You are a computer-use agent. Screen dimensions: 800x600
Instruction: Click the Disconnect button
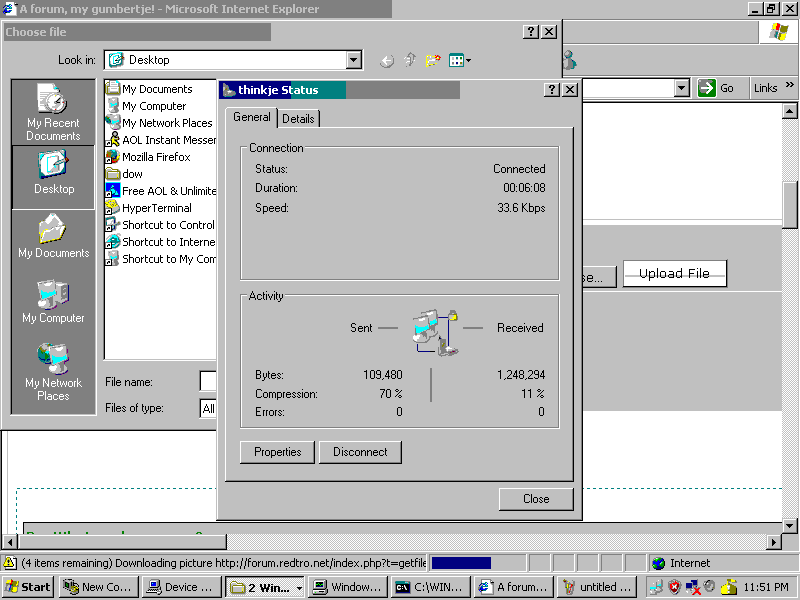tap(360, 452)
